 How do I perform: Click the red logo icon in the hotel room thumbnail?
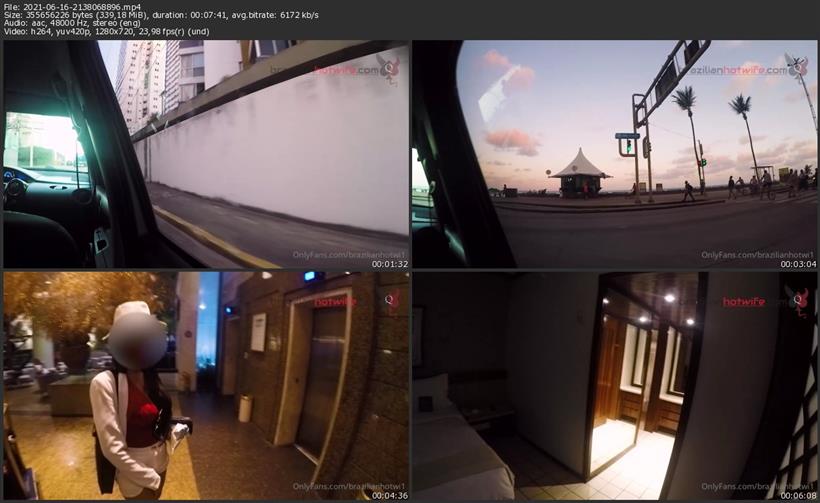pos(797,299)
